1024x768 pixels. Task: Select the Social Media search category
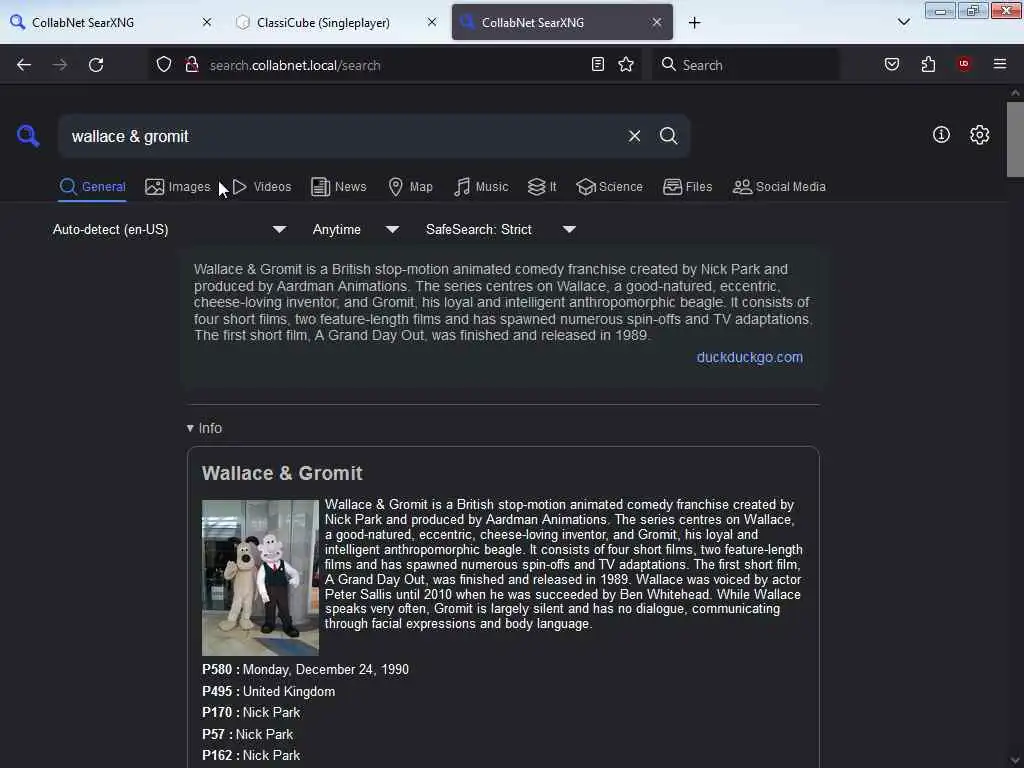[779, 187]
